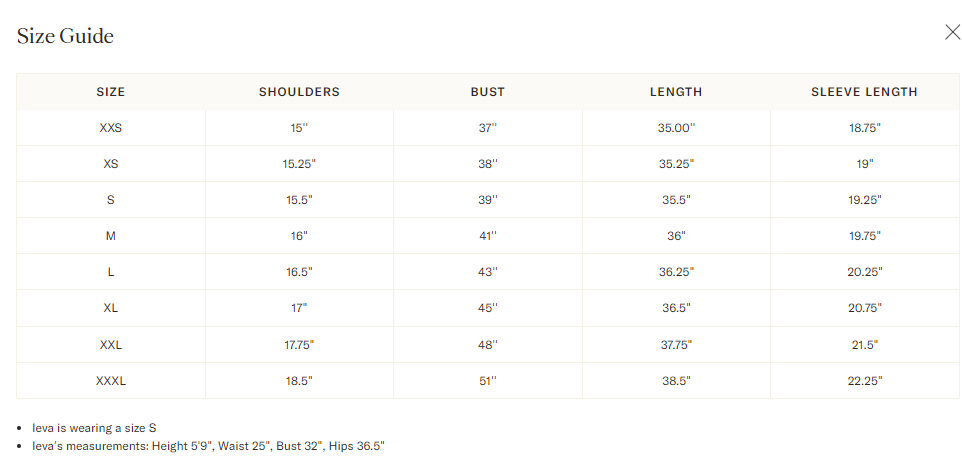The height and width of the screenshot is (475, 962).
Task: Click the XL size row label
Action: [110, 308]
